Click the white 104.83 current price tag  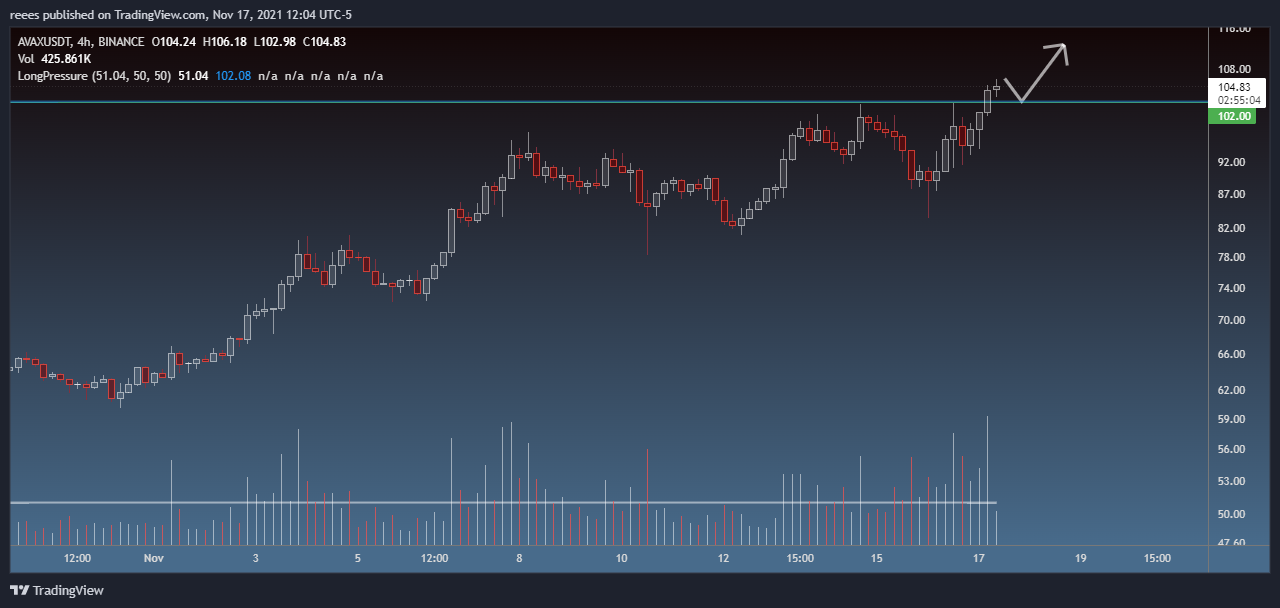(1236, 88)
